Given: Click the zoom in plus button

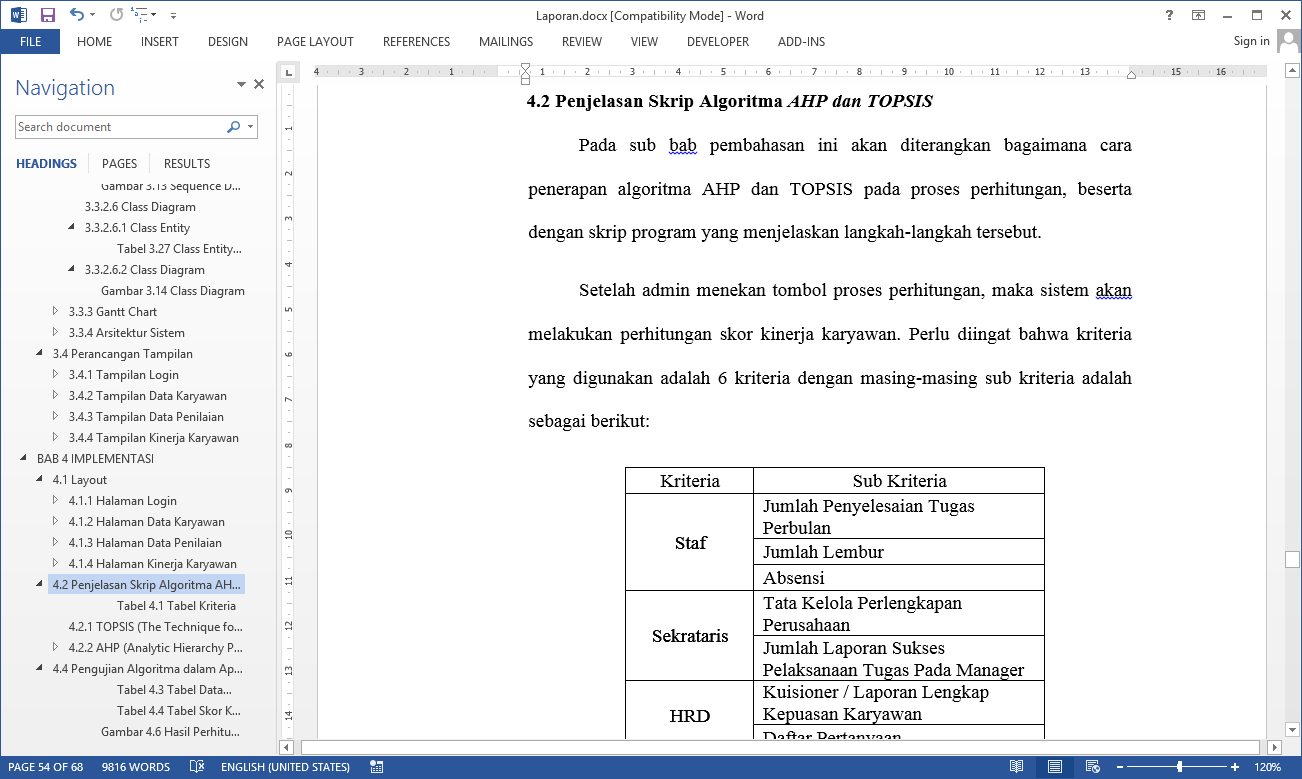Looking at the screenshot, I should click(x=1235, y=767).
